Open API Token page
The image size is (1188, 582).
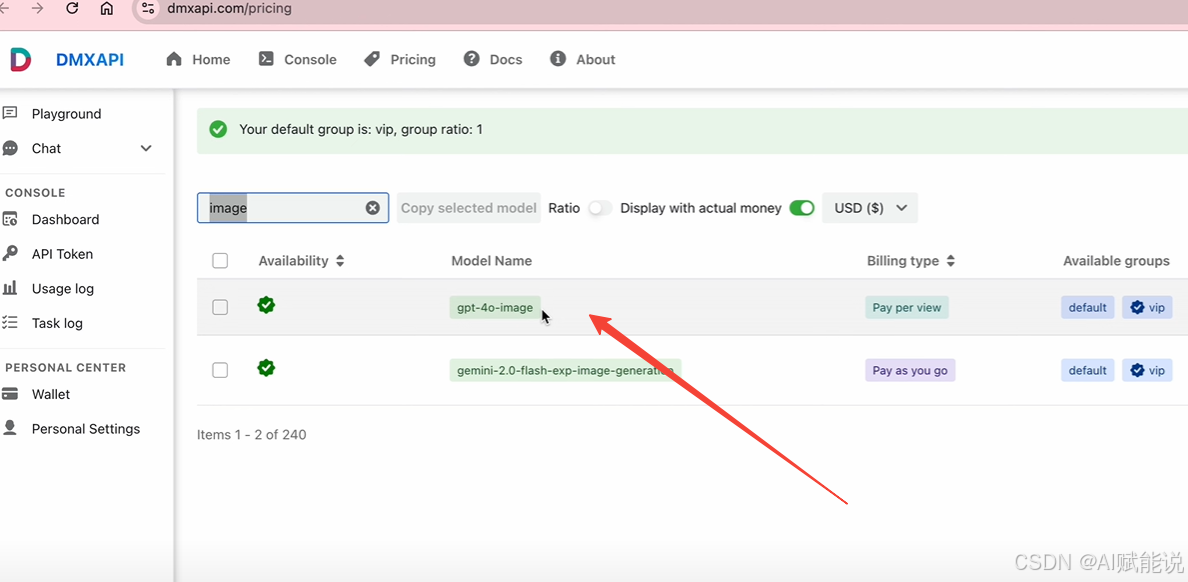[x=62, y=254]
